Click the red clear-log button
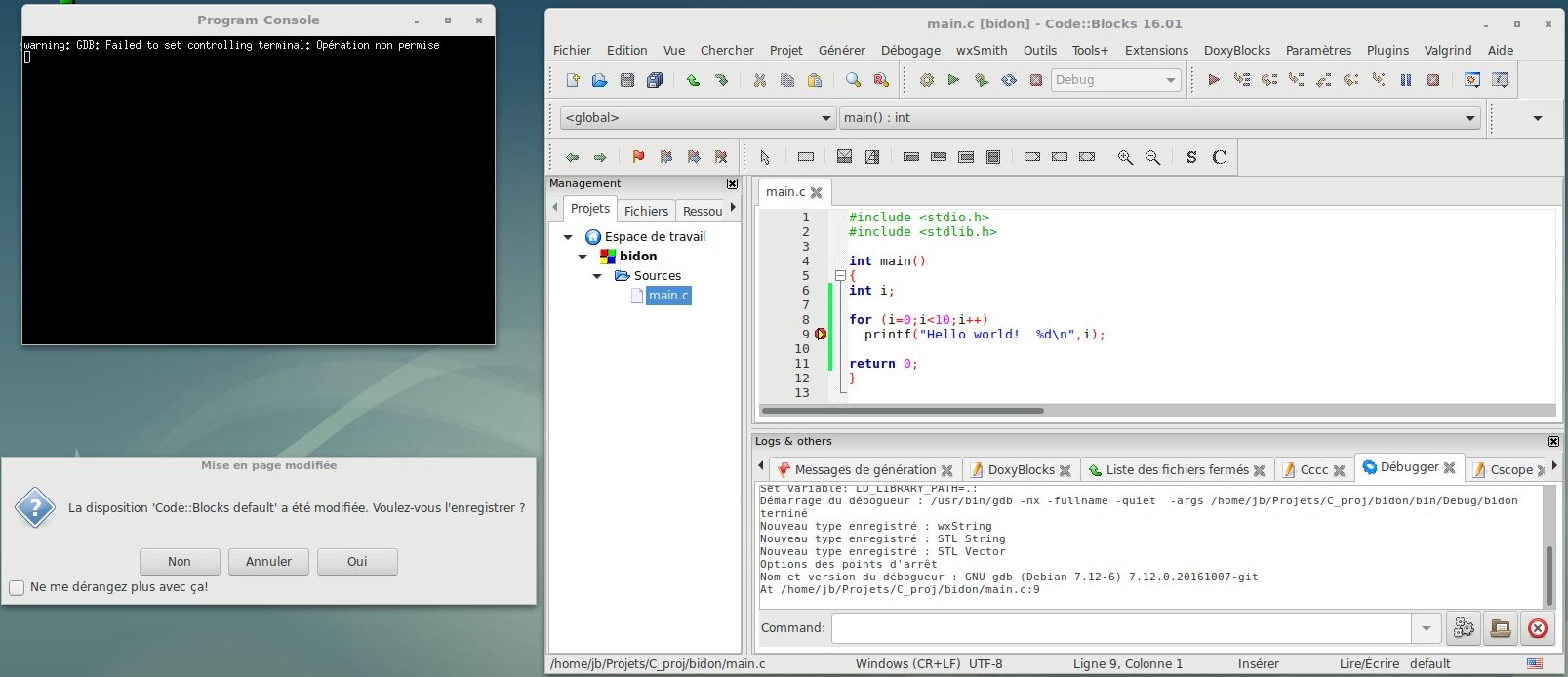Viewport: 1568px width, 677px height. click(1538, 628)
